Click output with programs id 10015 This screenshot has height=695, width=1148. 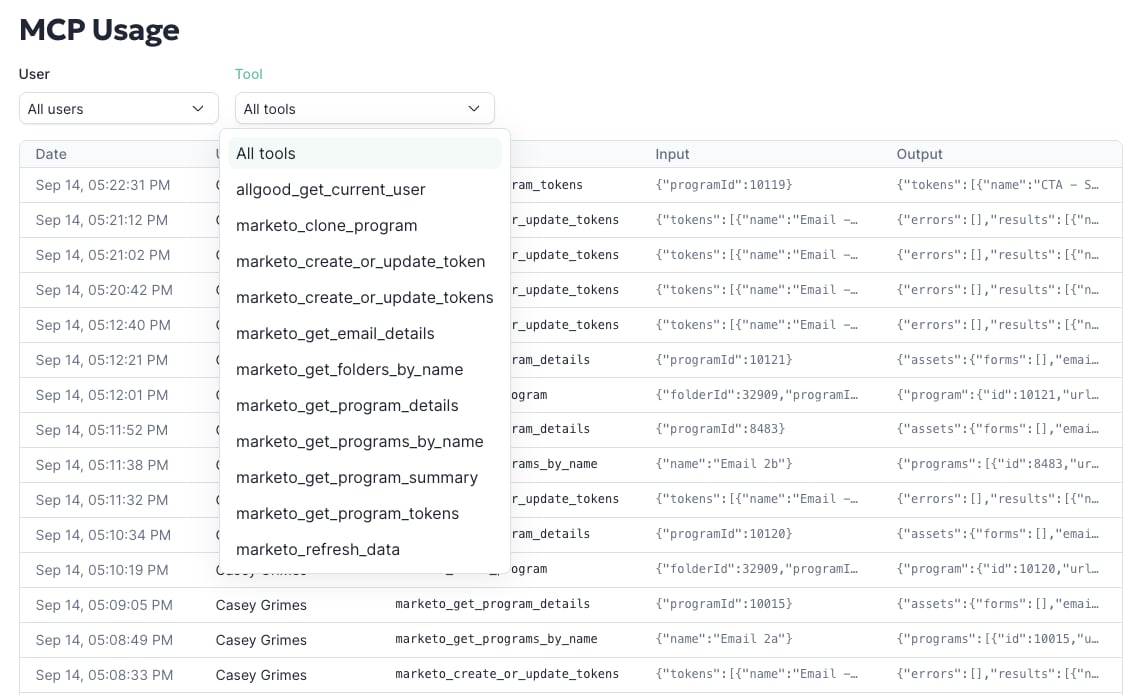[998, 639]
